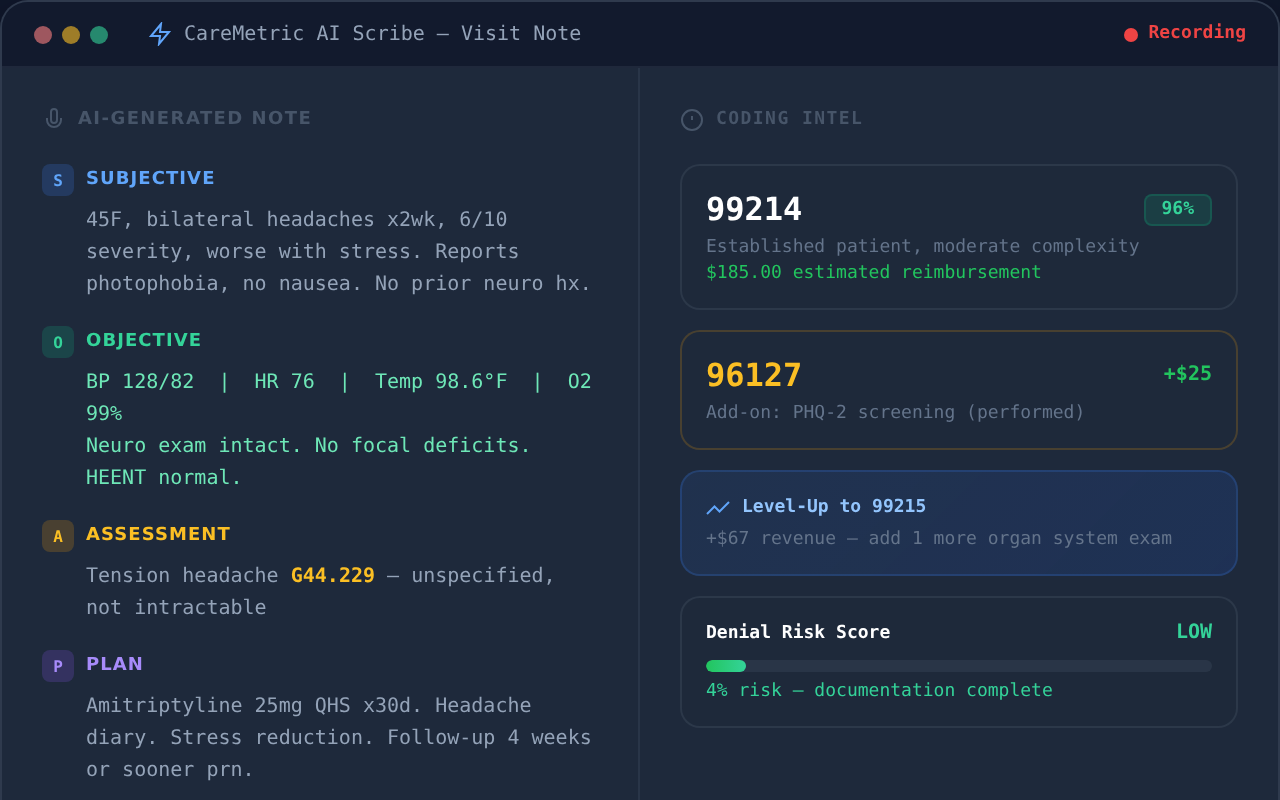Click the LOW risk status label
The width and height of the screenshot is (1280, 800).
[x=1194, y=631]
